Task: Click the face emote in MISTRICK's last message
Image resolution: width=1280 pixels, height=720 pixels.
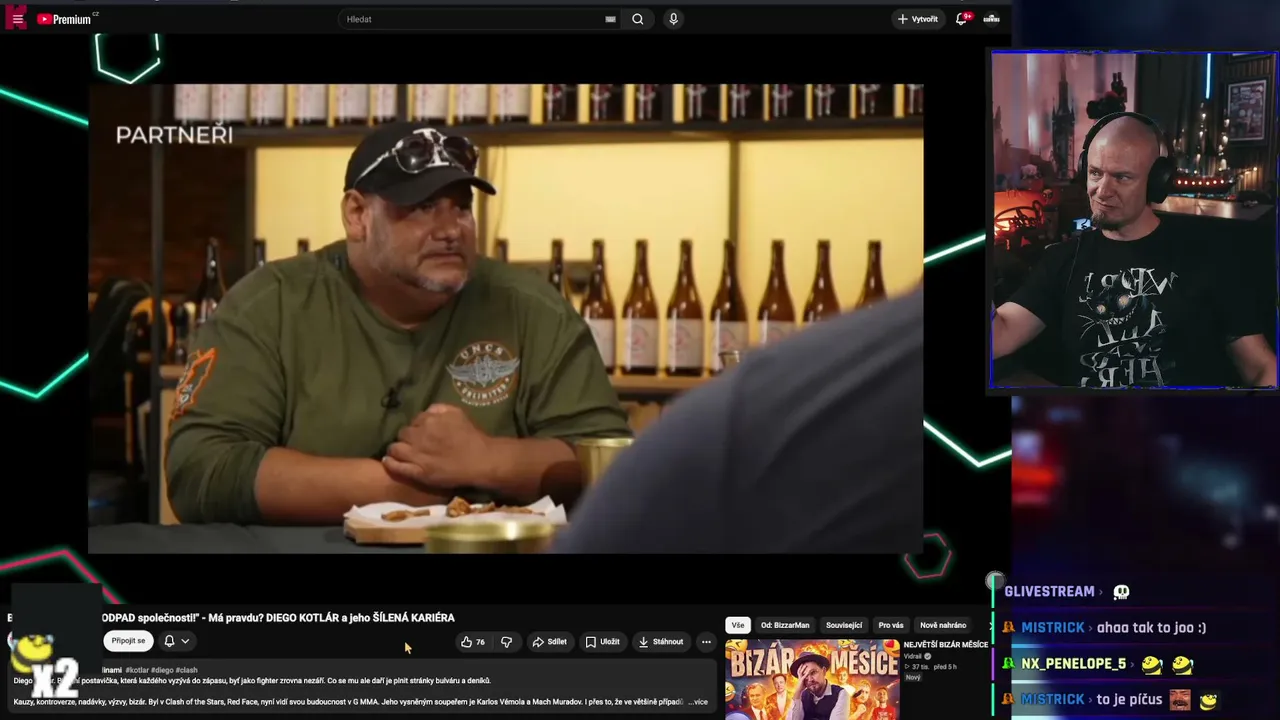Action: click(x=1181, y=699)
